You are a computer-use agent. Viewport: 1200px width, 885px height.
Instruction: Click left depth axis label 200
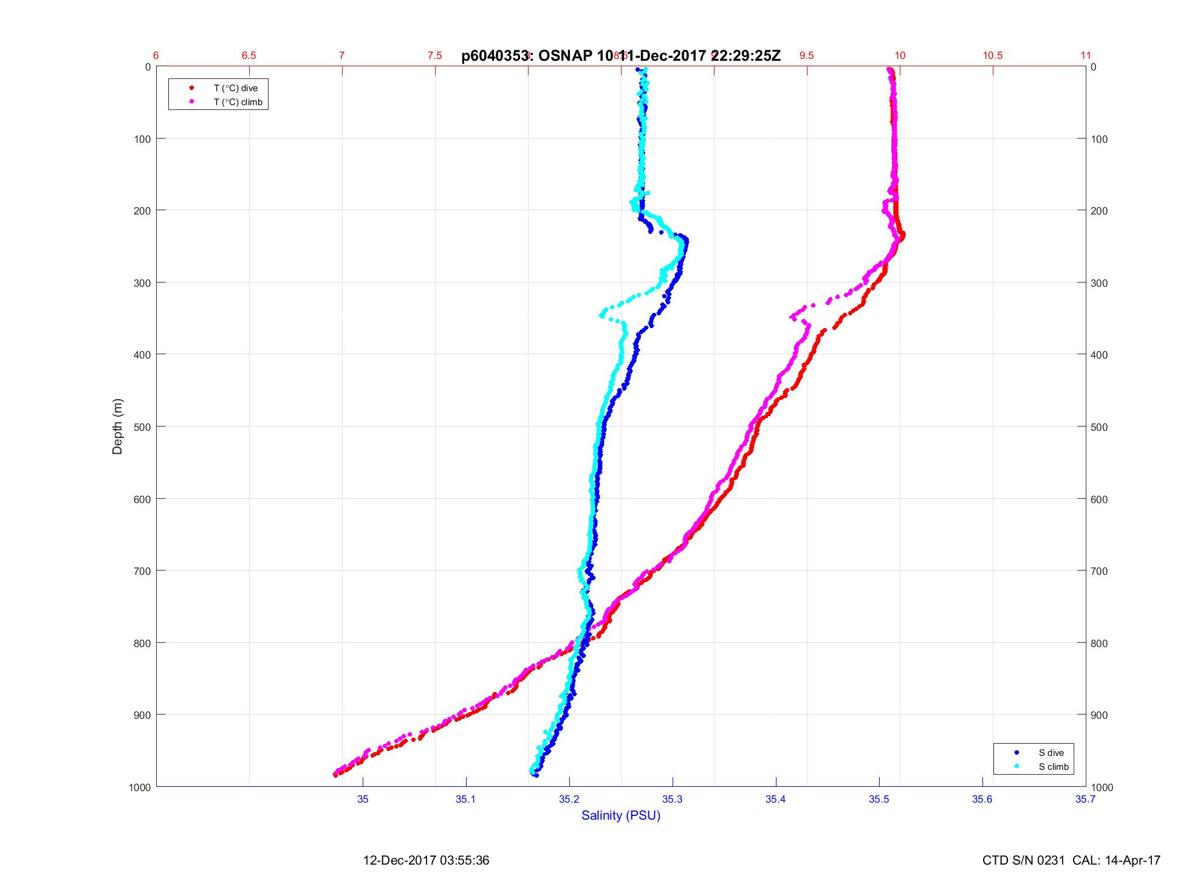[x=142, y=211]
